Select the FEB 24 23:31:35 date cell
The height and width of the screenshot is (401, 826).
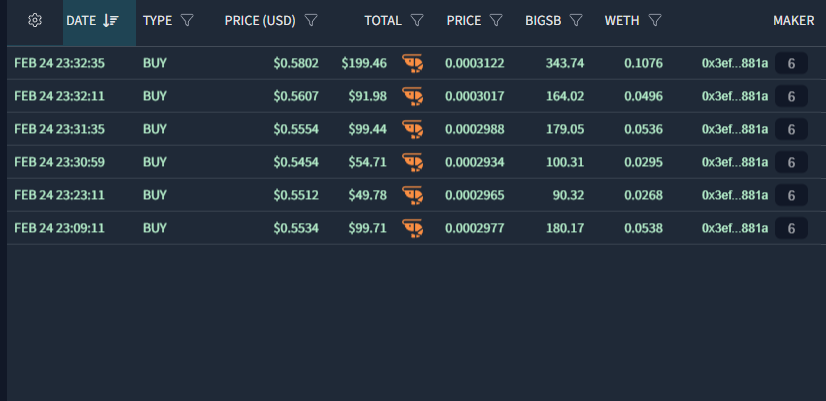click(60, 130)
